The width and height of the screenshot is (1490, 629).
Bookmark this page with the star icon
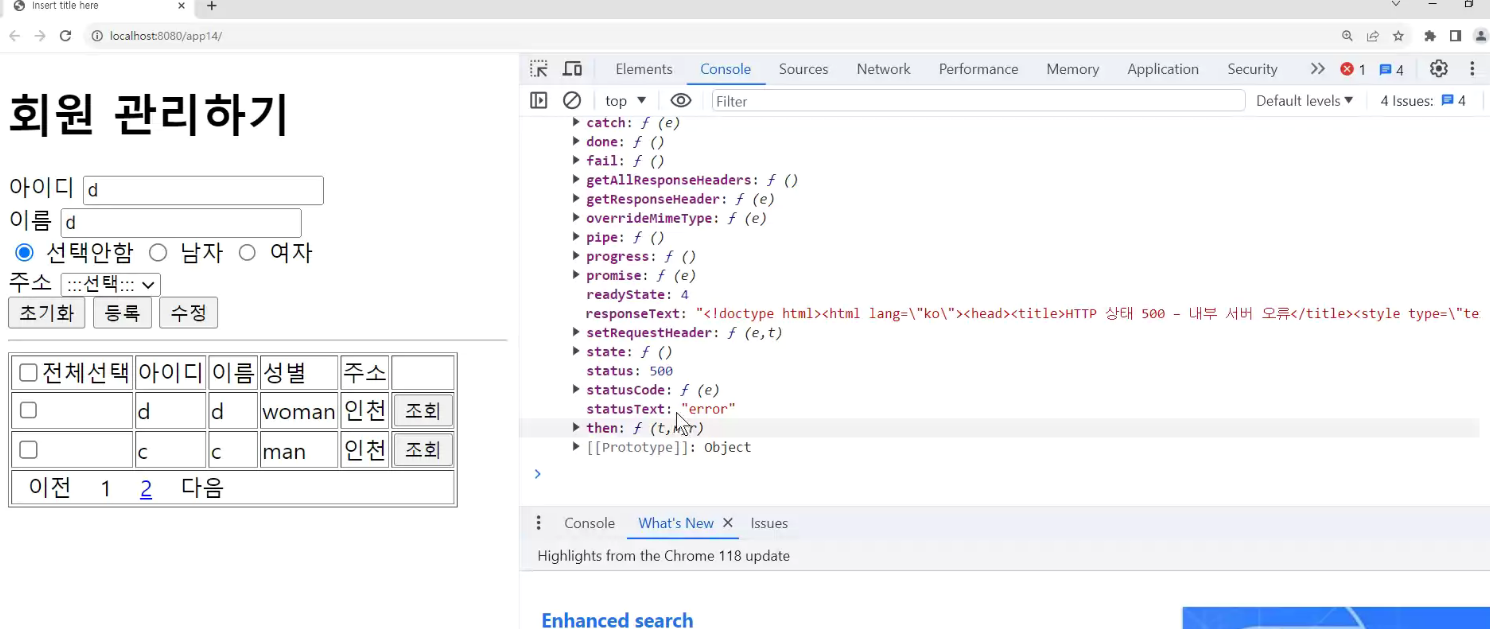click(x=1398, y=36)
